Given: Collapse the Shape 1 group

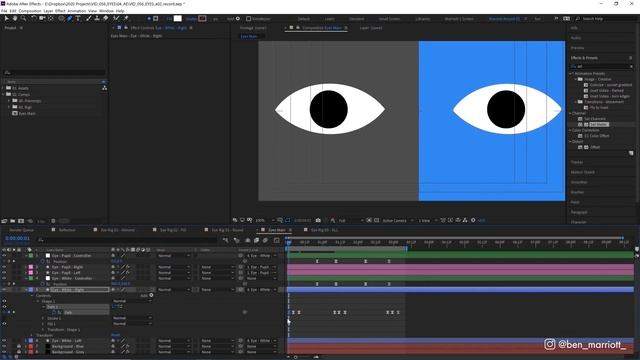Looking at the screenshot, I should tap(38, 301).
